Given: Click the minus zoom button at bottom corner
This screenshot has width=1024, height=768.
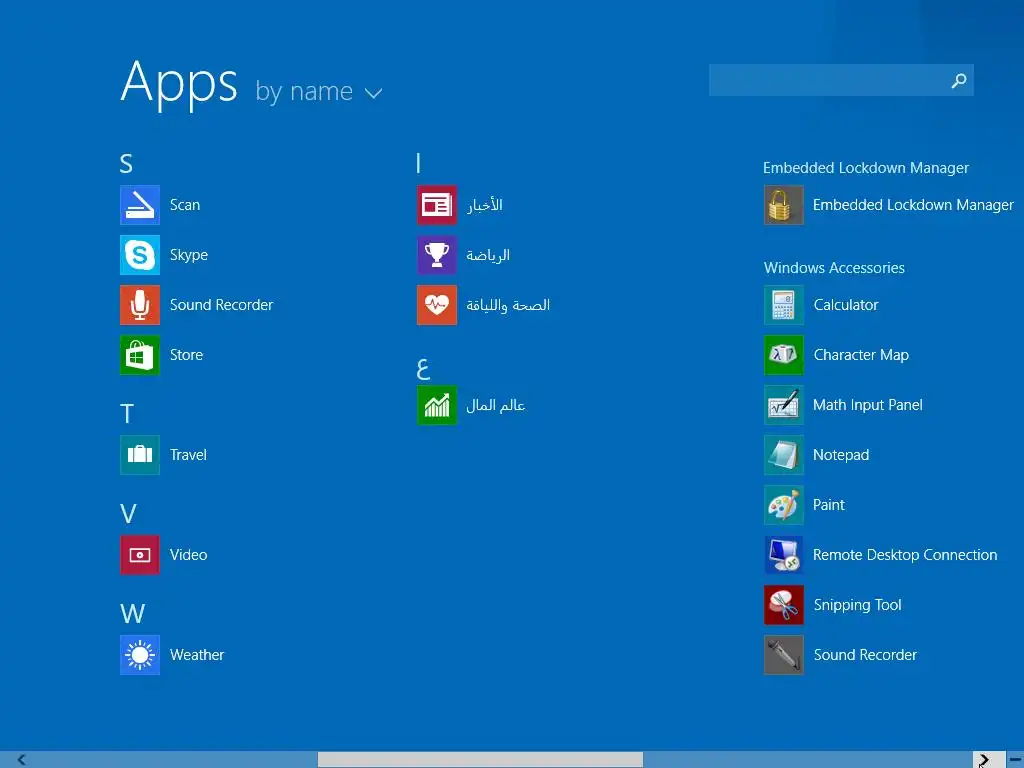Looking at the screenshot, I should 1016,760.
